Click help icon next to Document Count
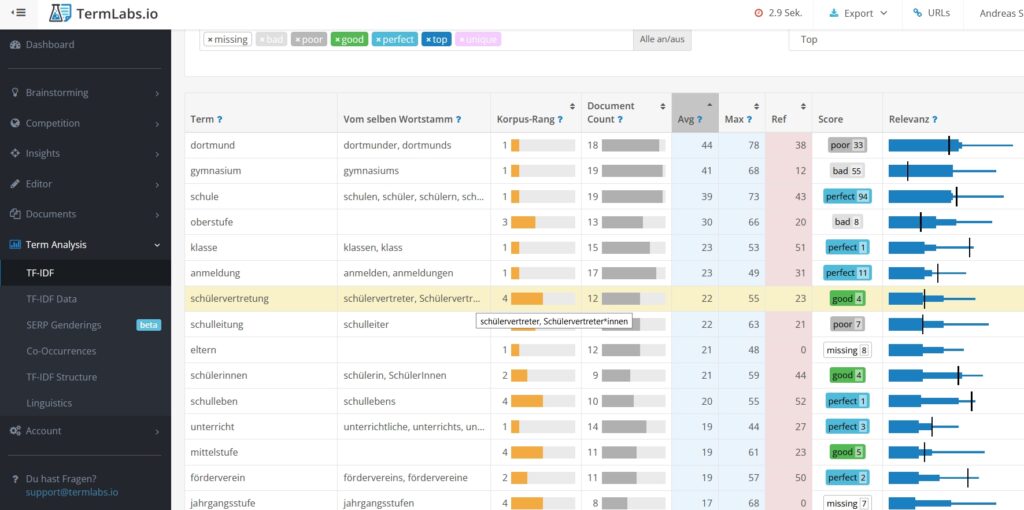 (x=620, y=120)
